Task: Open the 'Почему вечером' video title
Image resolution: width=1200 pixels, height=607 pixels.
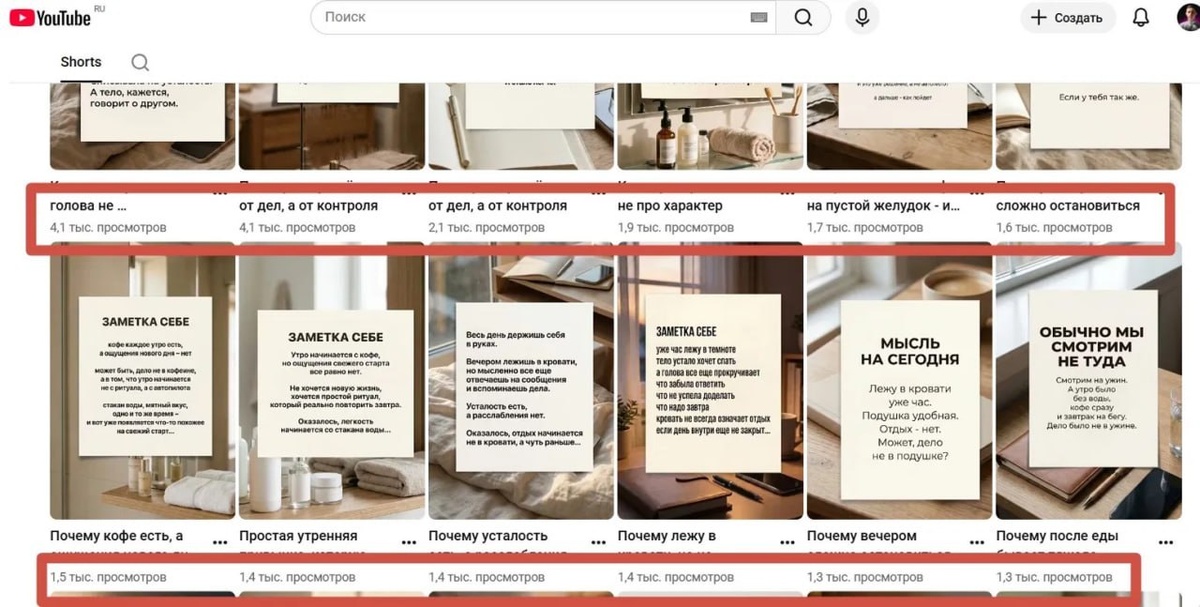Action: pyautogui.click(x=863, y=536)
